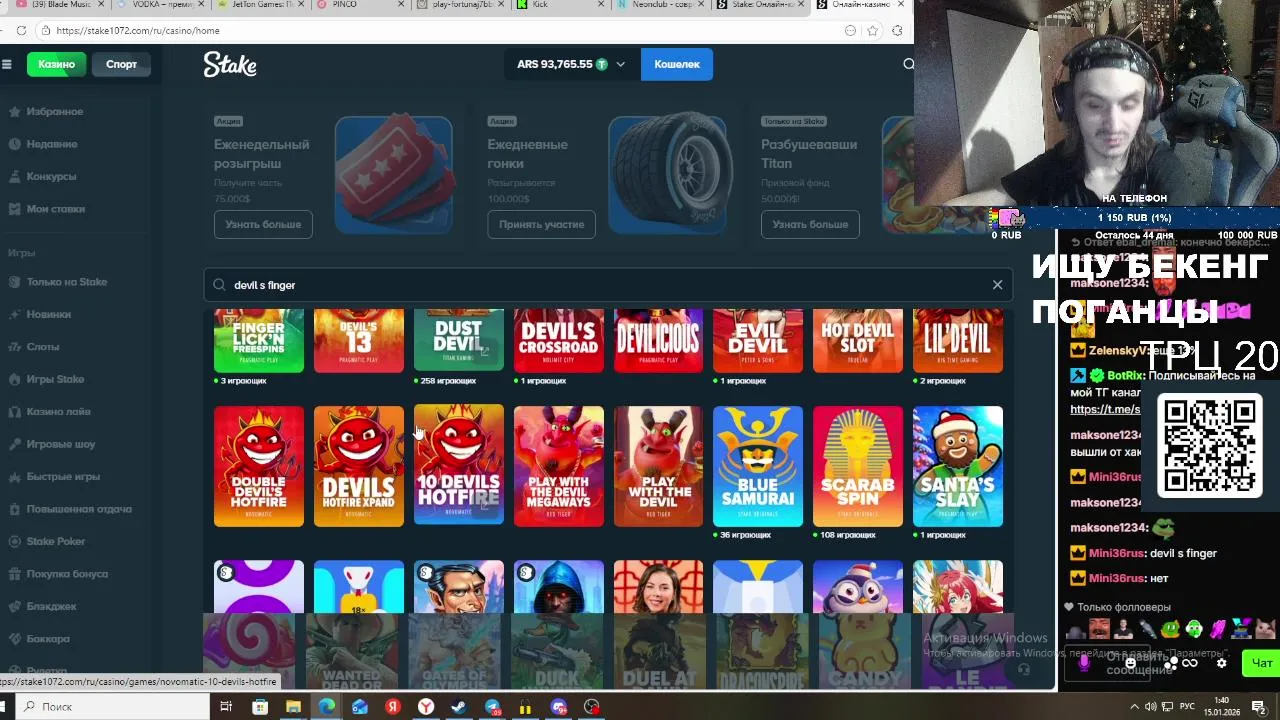This screenshot has height=720, width=1280.
Task: Open the Devils Hotfire Xpand game
Action: [359, 466]
